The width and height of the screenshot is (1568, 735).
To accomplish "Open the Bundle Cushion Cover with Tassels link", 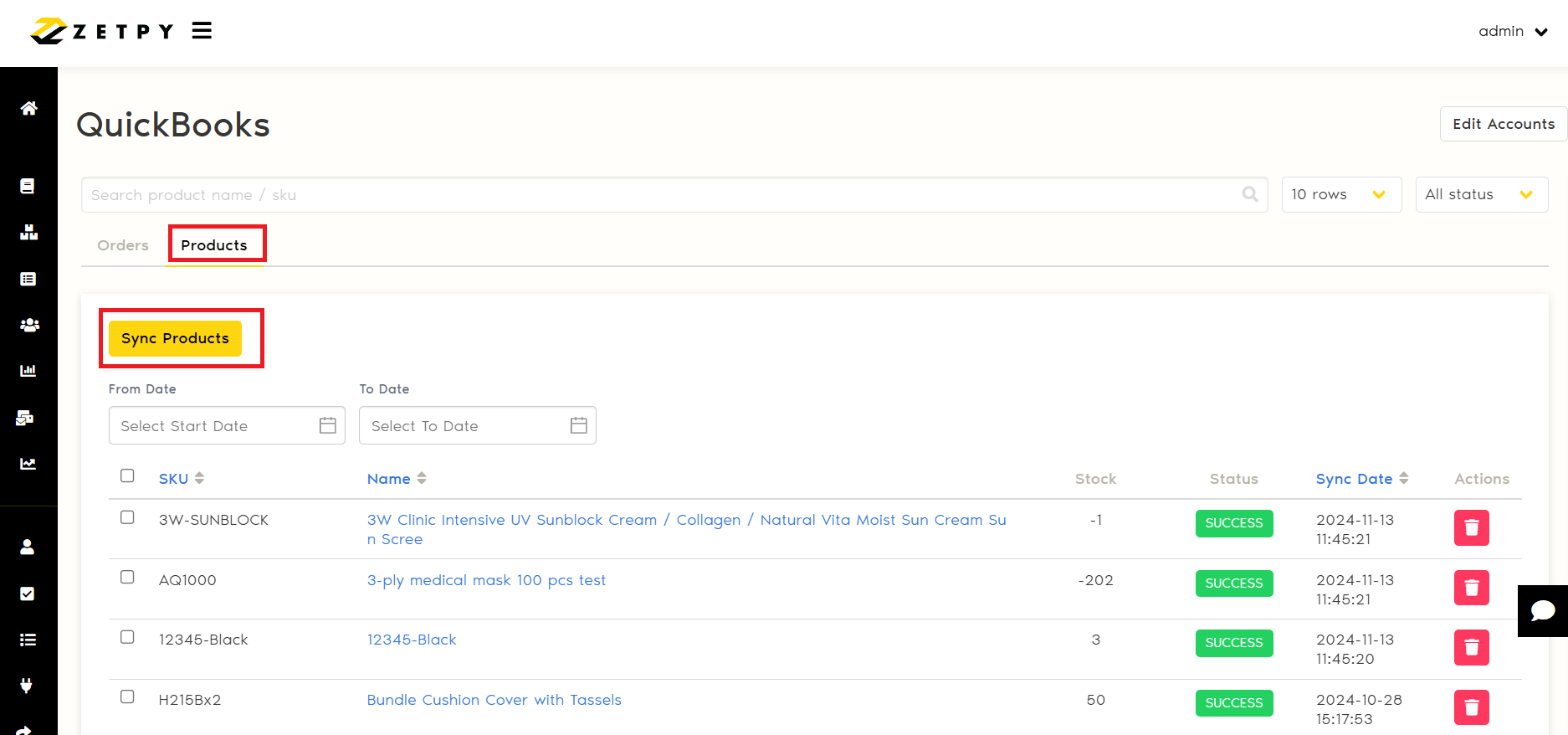I will point(494,700).
